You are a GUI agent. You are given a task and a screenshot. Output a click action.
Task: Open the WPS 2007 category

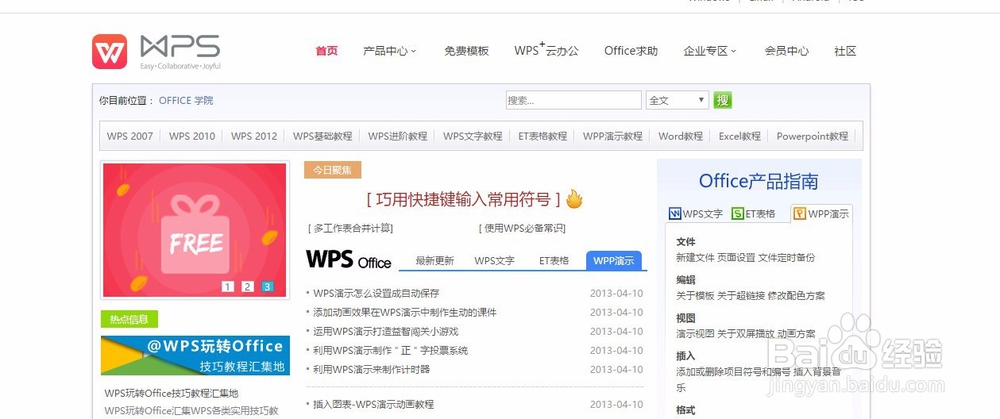[130, 136]
